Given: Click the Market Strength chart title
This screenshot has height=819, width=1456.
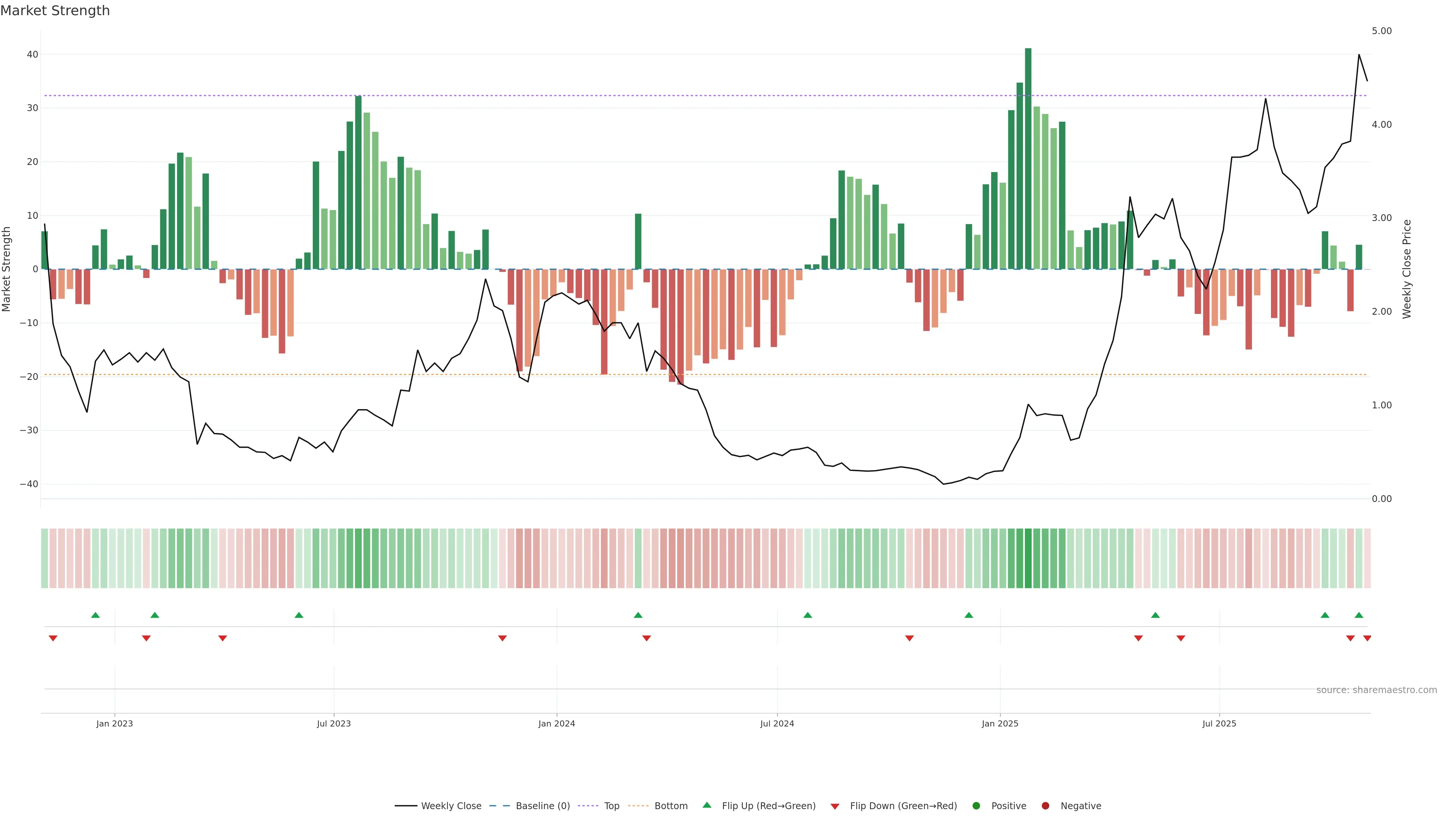Looking at the screenshot, I should pos(55,11).
